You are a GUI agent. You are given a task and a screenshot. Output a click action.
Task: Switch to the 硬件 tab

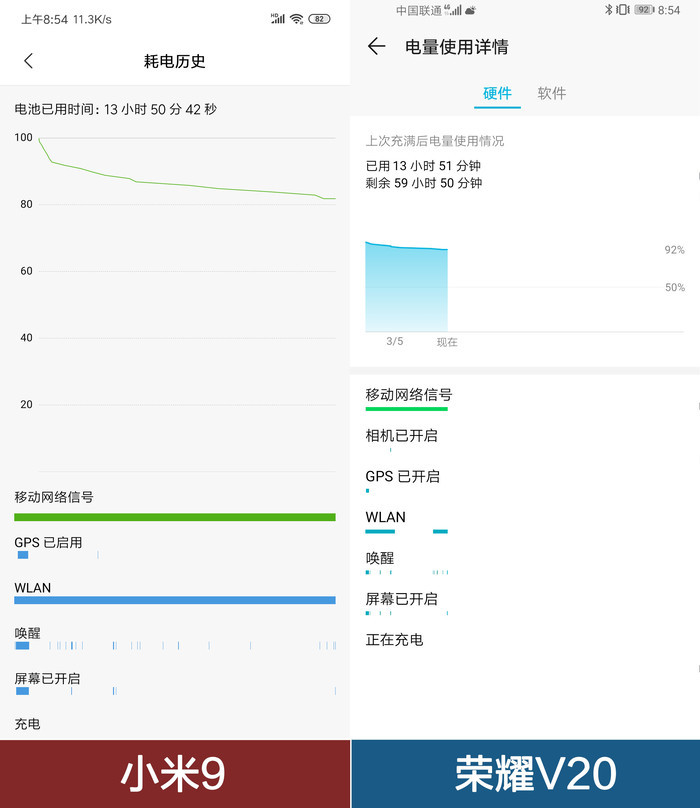[497, 93]
